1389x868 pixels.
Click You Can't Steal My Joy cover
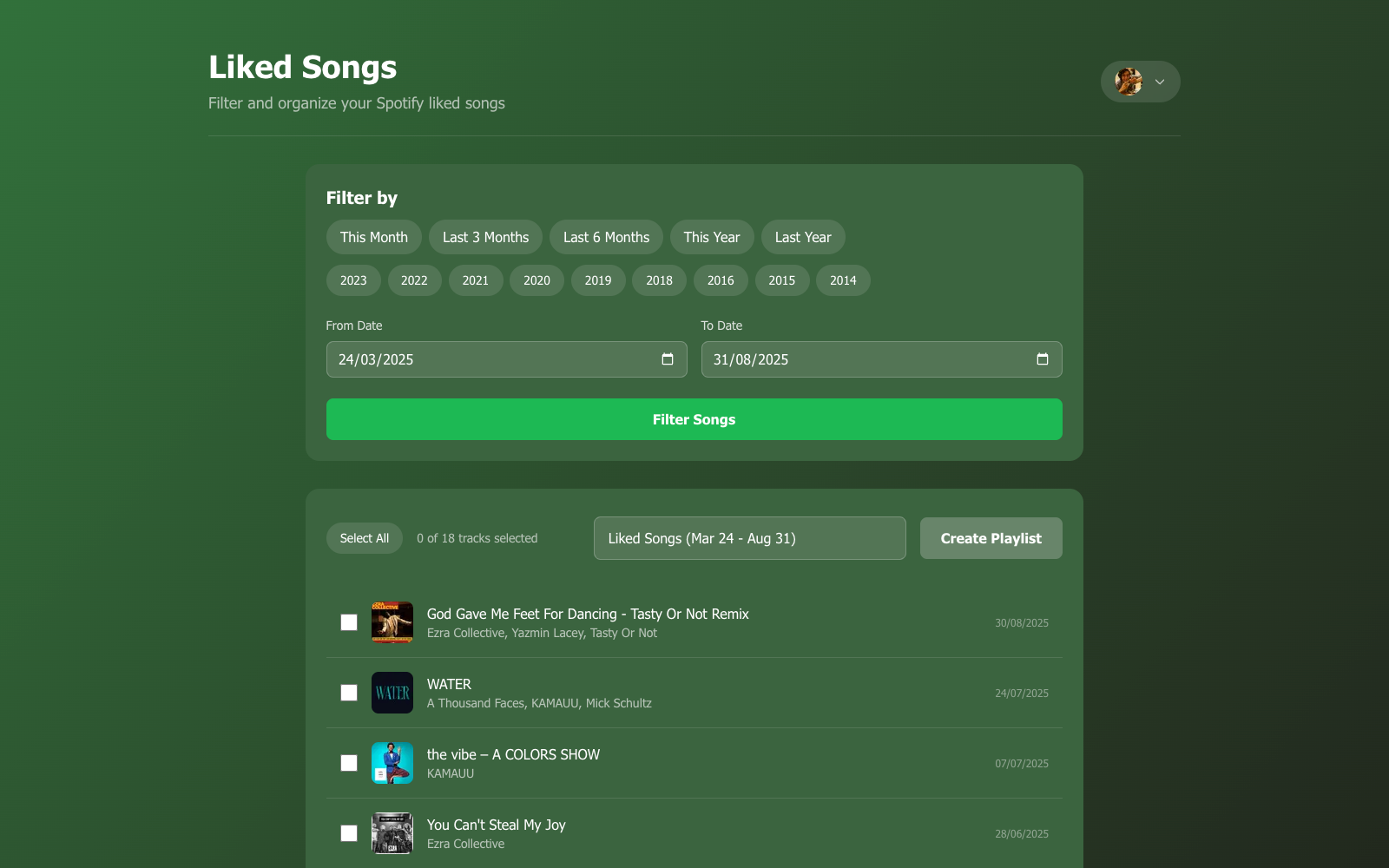pos(392,833)
